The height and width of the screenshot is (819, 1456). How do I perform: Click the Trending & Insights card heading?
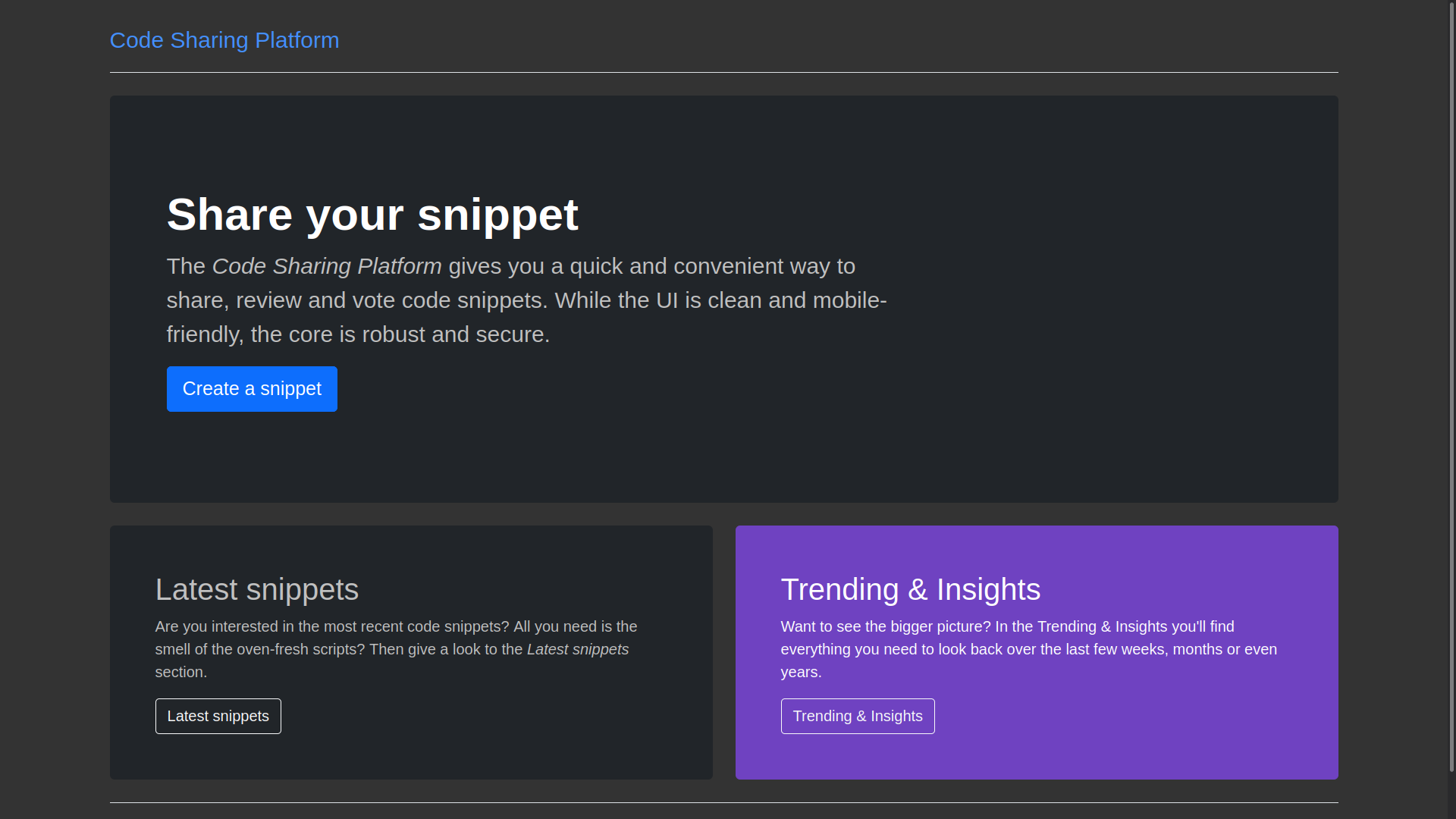(x=910, y=589)
